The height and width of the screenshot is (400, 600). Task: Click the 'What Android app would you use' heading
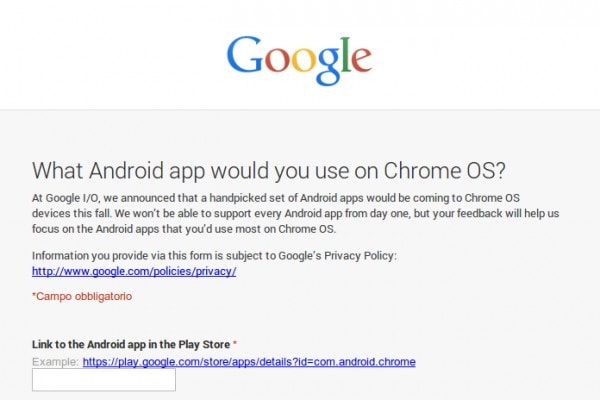[269, 171]
